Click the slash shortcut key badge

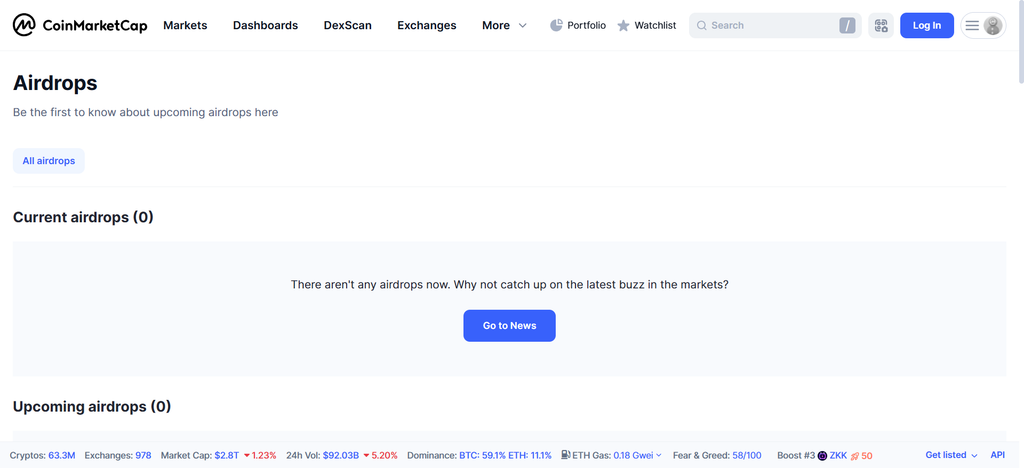847,25
